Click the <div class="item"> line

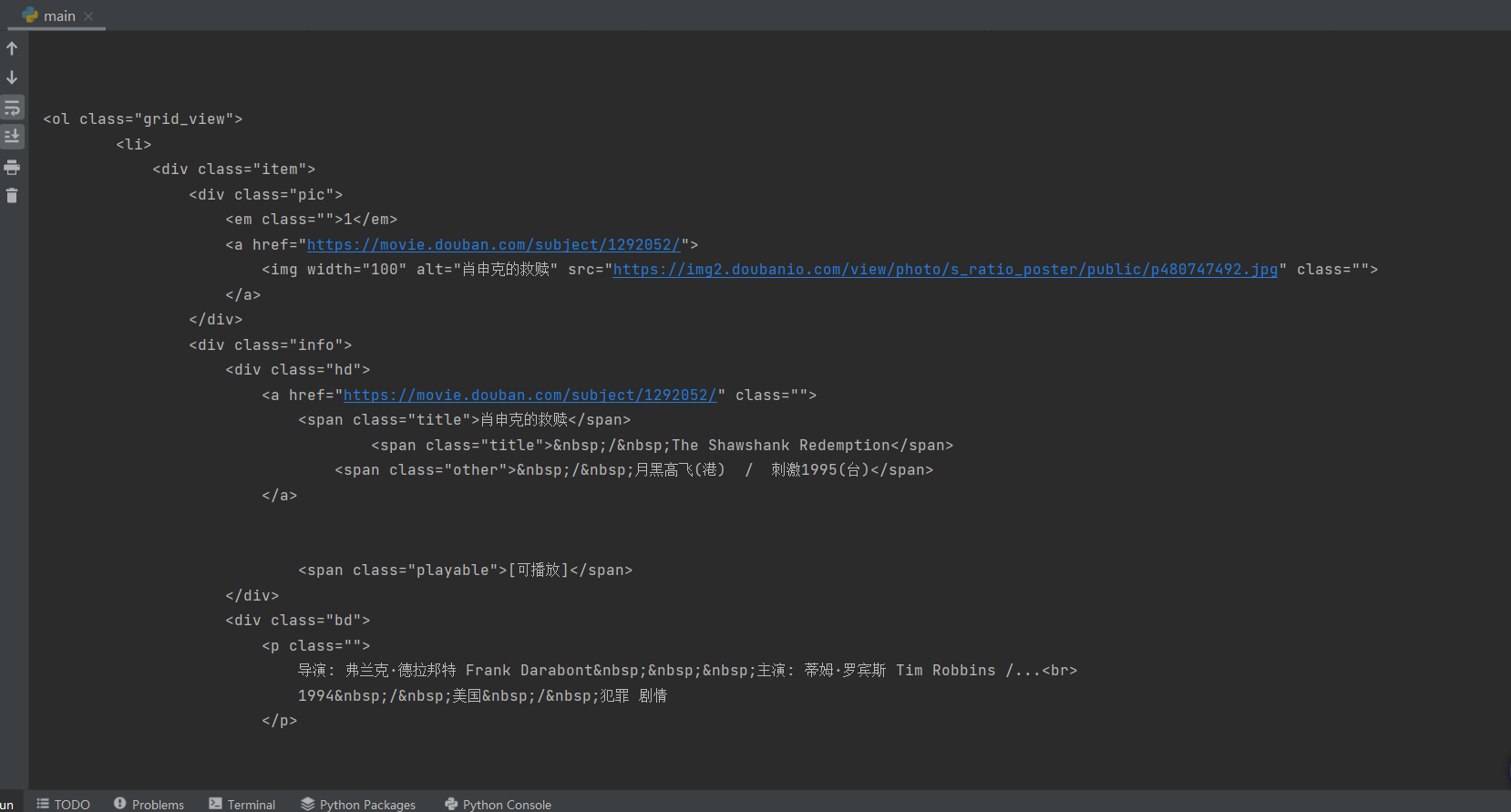point(234,170)
